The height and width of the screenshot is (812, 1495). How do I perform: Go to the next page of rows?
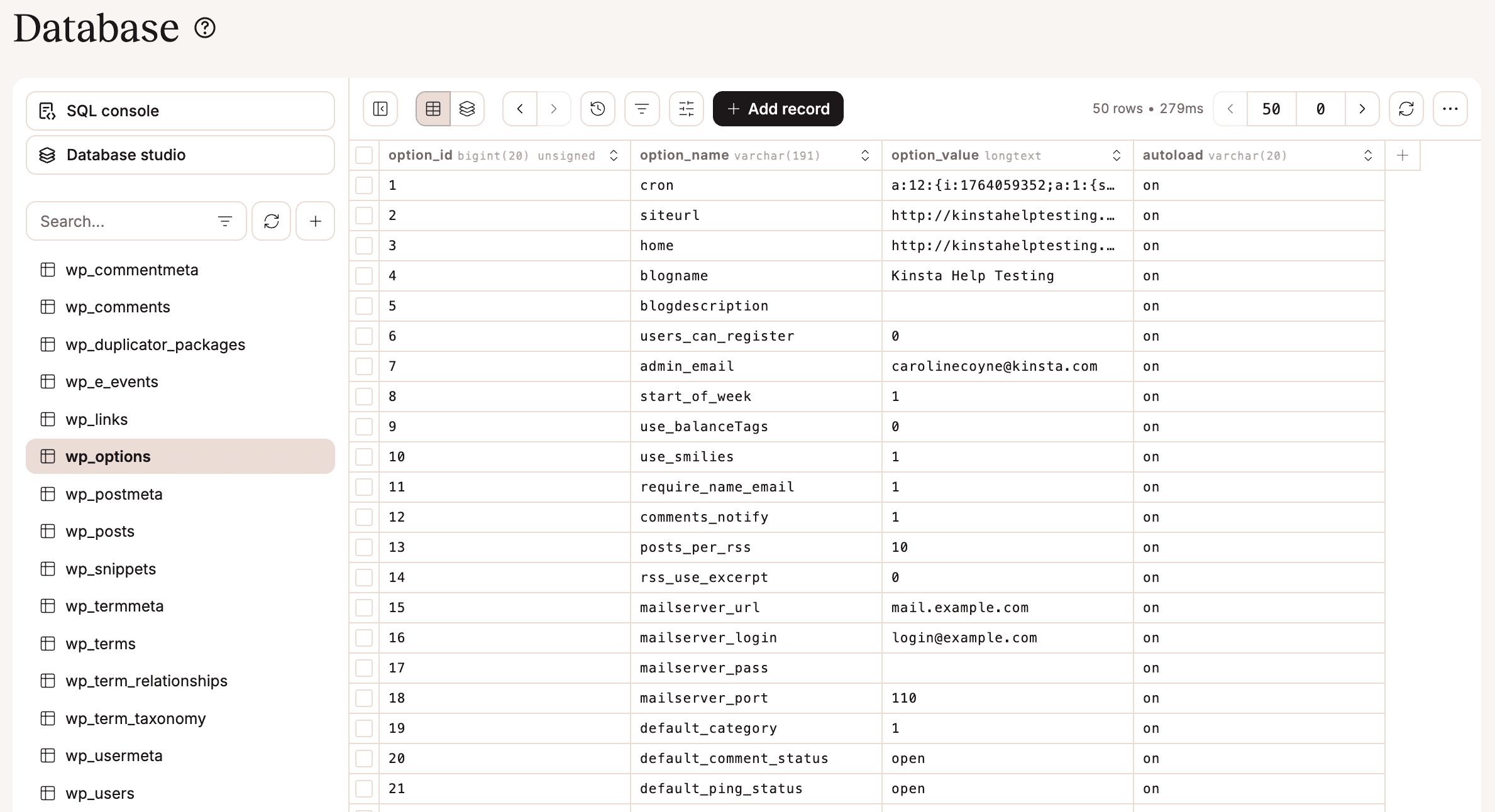pos(1362,108)
